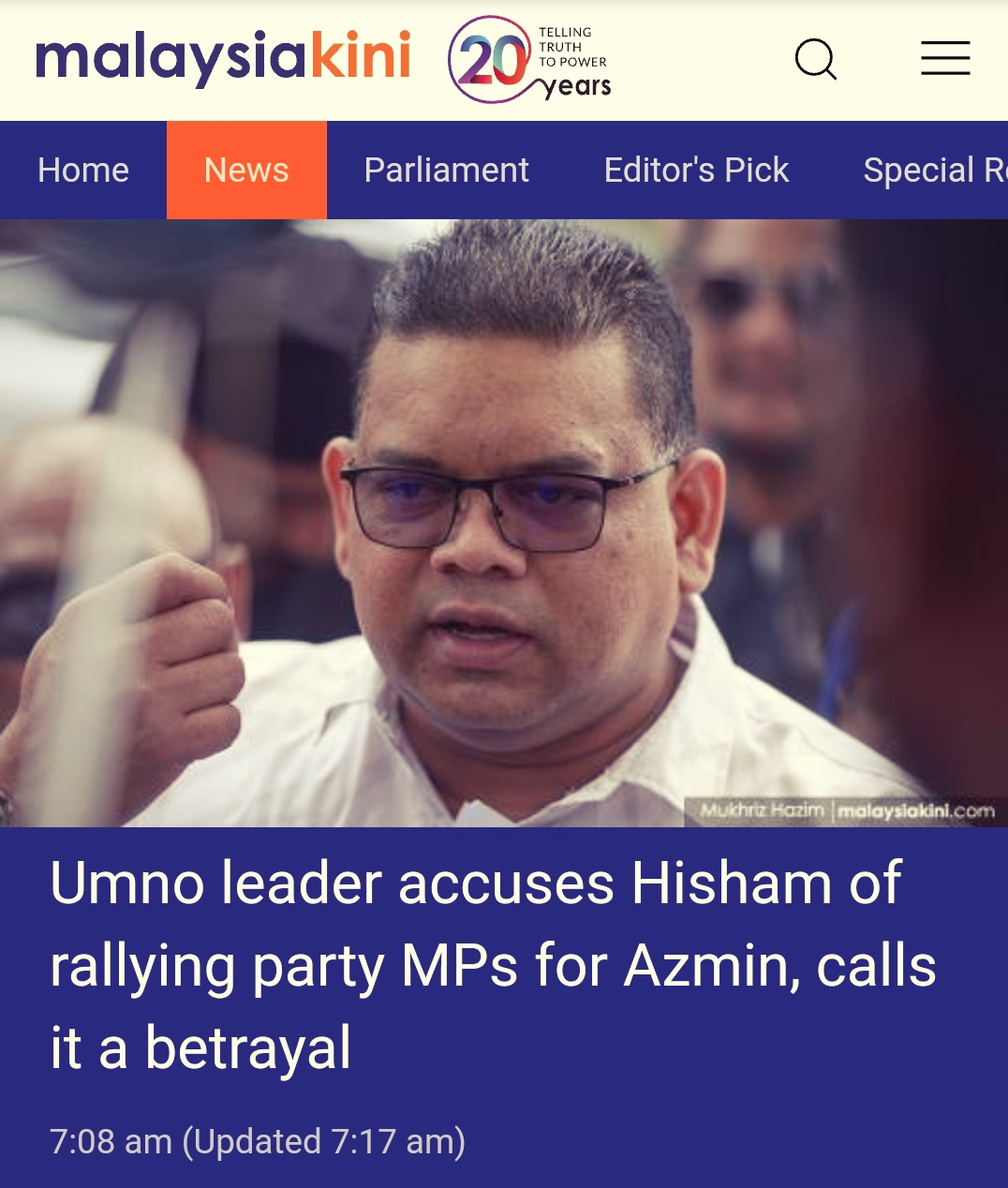Click the malaysiakini logo
The image size is (1008, 1188).
point(223,58)
